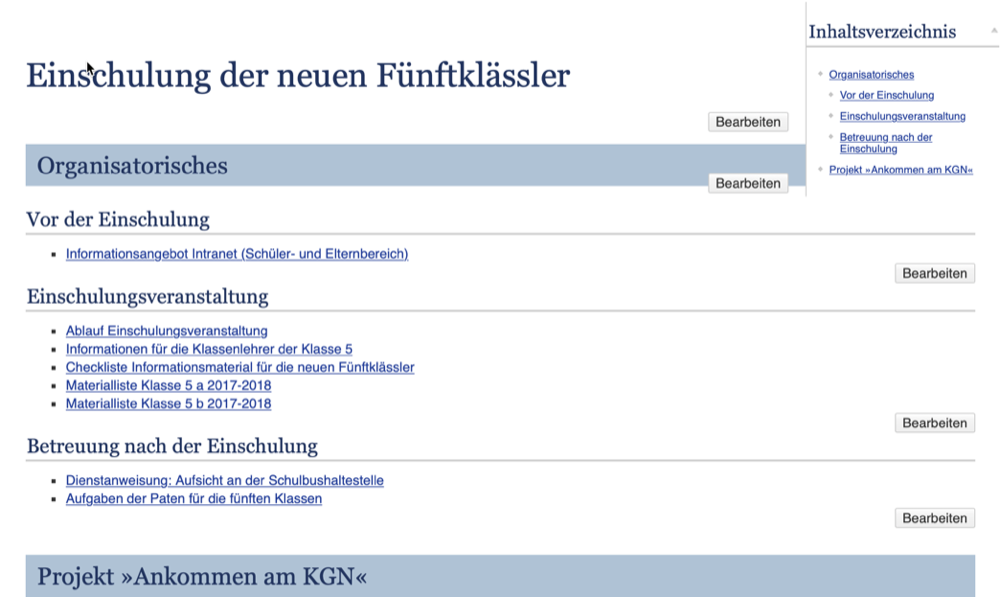Go to Betreuung nach der Einschulung contents entry
This screenshot has width=1000, height=597.
point(886,143)
